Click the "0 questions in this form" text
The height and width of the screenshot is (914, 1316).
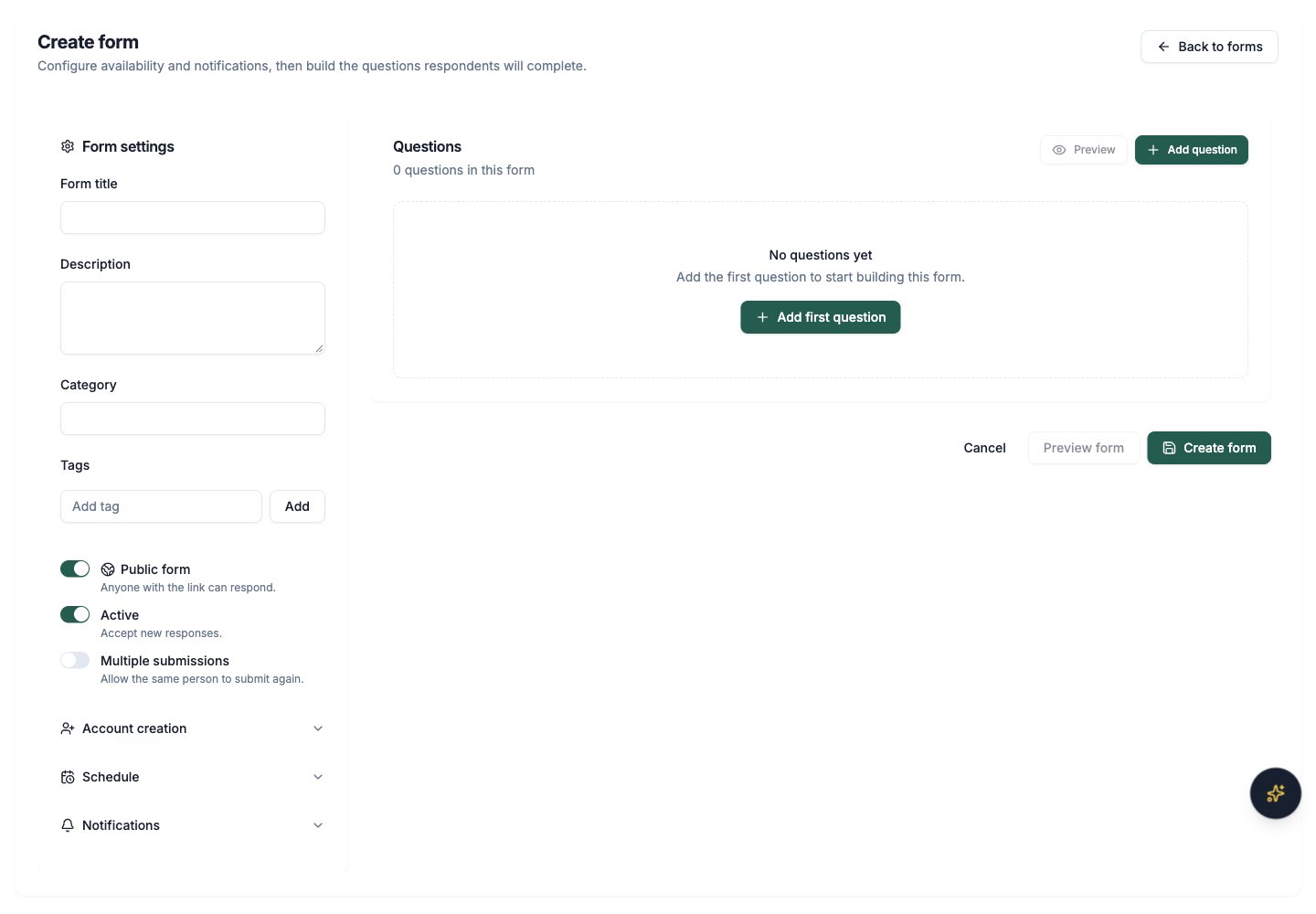tap(463, 170)
